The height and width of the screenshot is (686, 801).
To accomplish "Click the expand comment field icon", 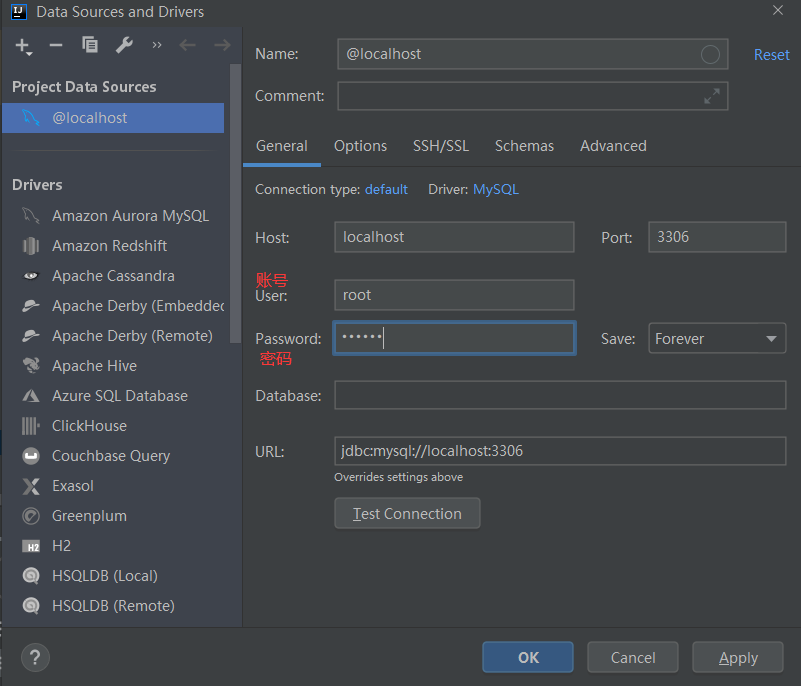I will coord(712,96).
